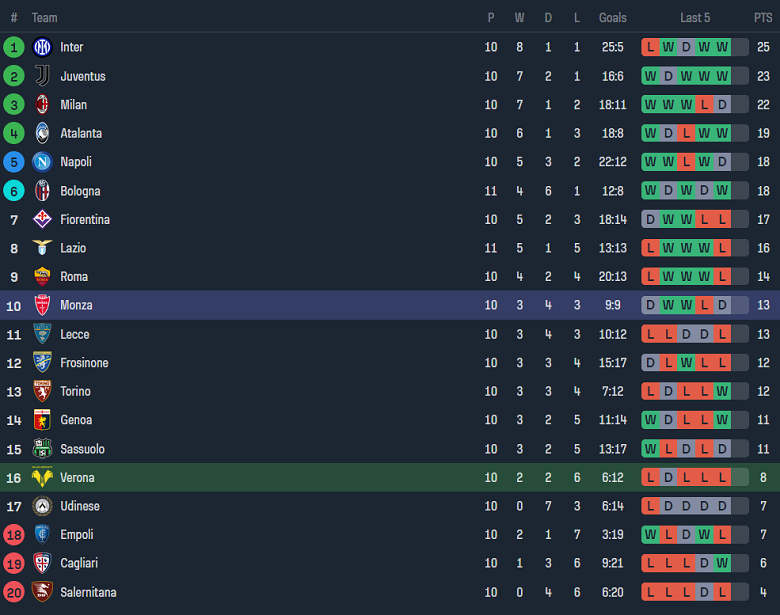
Task: Click the Roma club crest
Action: (42, 277)
